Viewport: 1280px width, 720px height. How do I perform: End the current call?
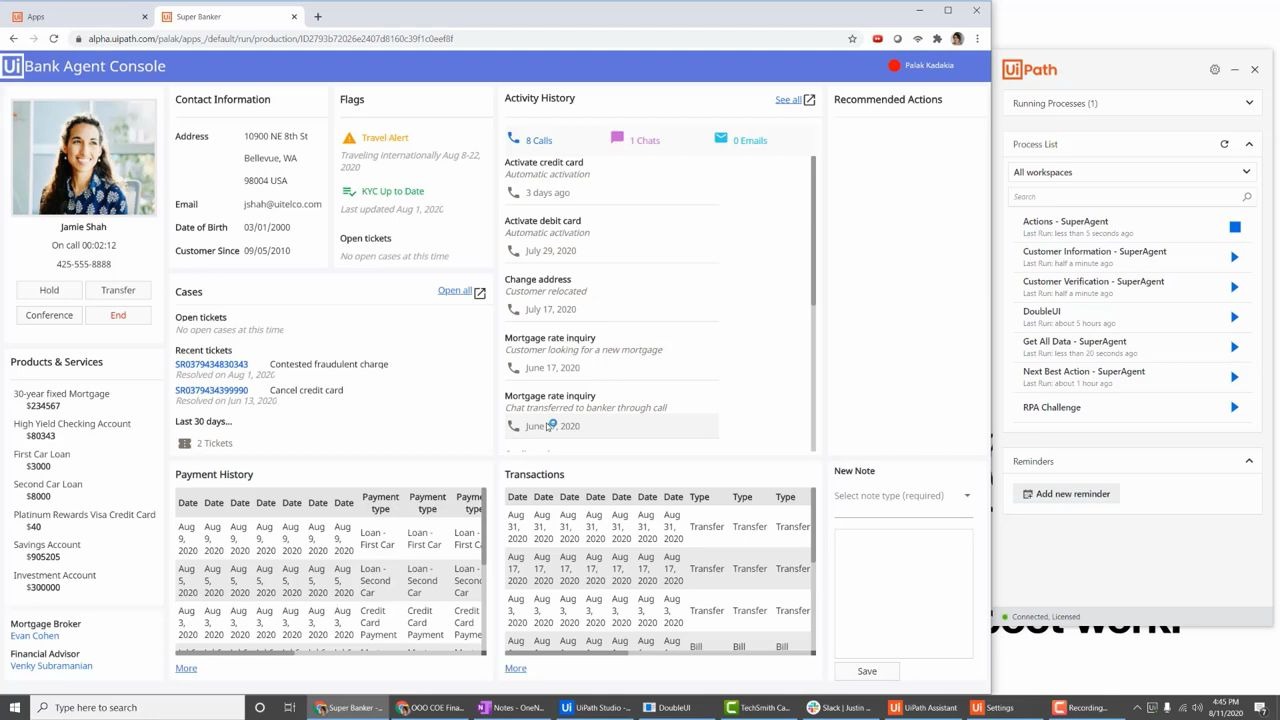coord(118,315)
